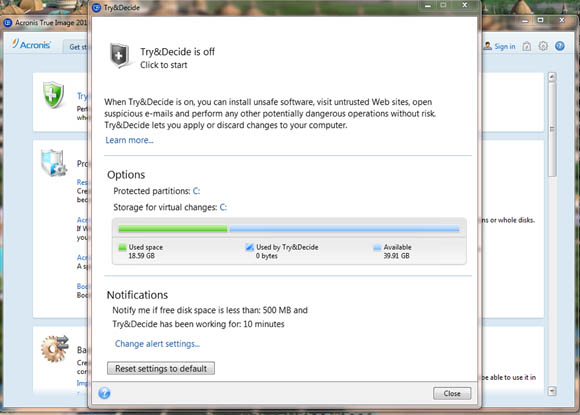Click the main window scrollbar down arrow
Screen dimensions: 580x415
click(x=552, y=391)
